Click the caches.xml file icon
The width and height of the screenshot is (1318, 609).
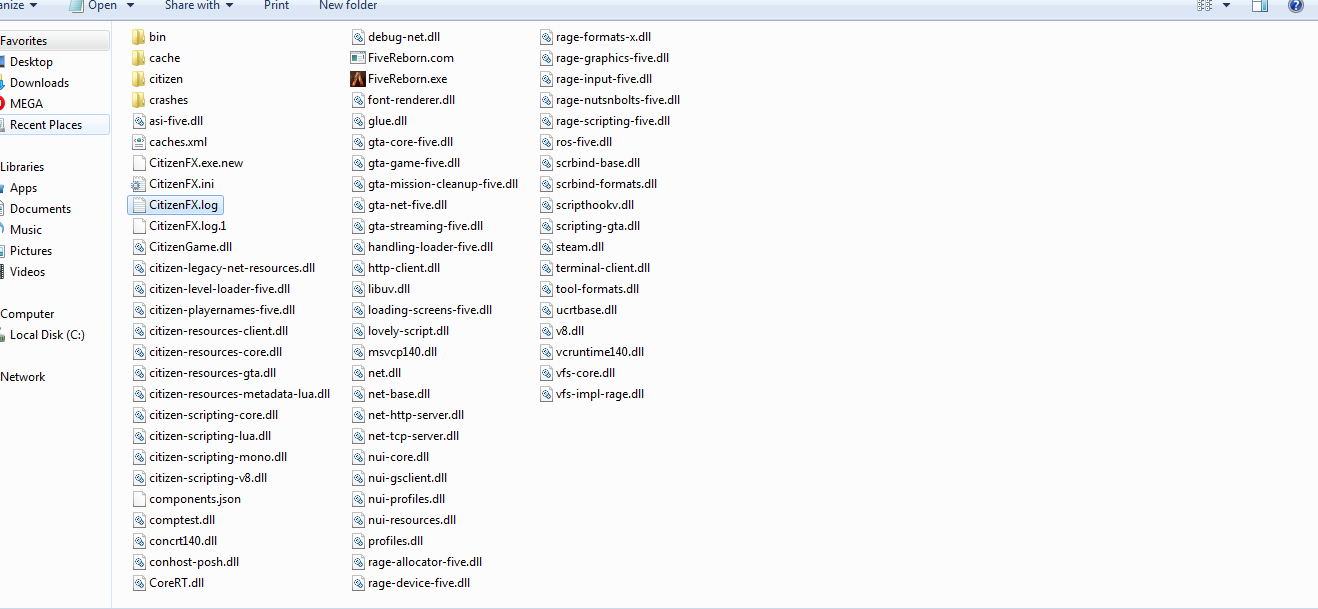pyautogui.click(x=138, y=142)
